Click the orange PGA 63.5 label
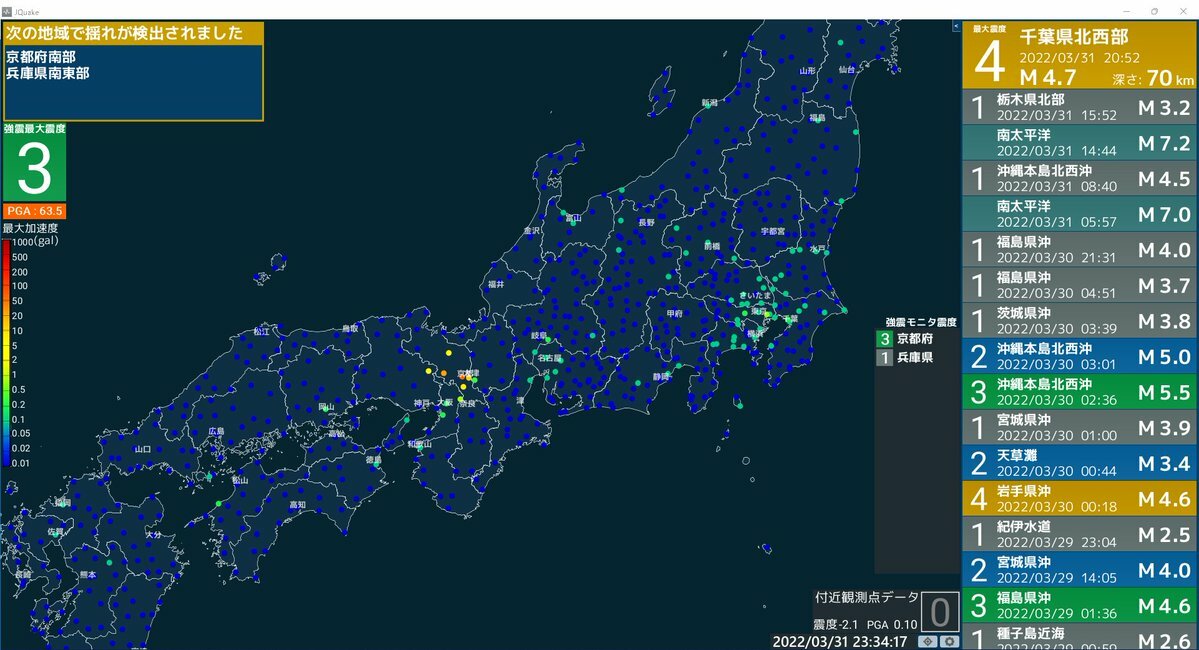1199x650 pixels. point(34,211)
